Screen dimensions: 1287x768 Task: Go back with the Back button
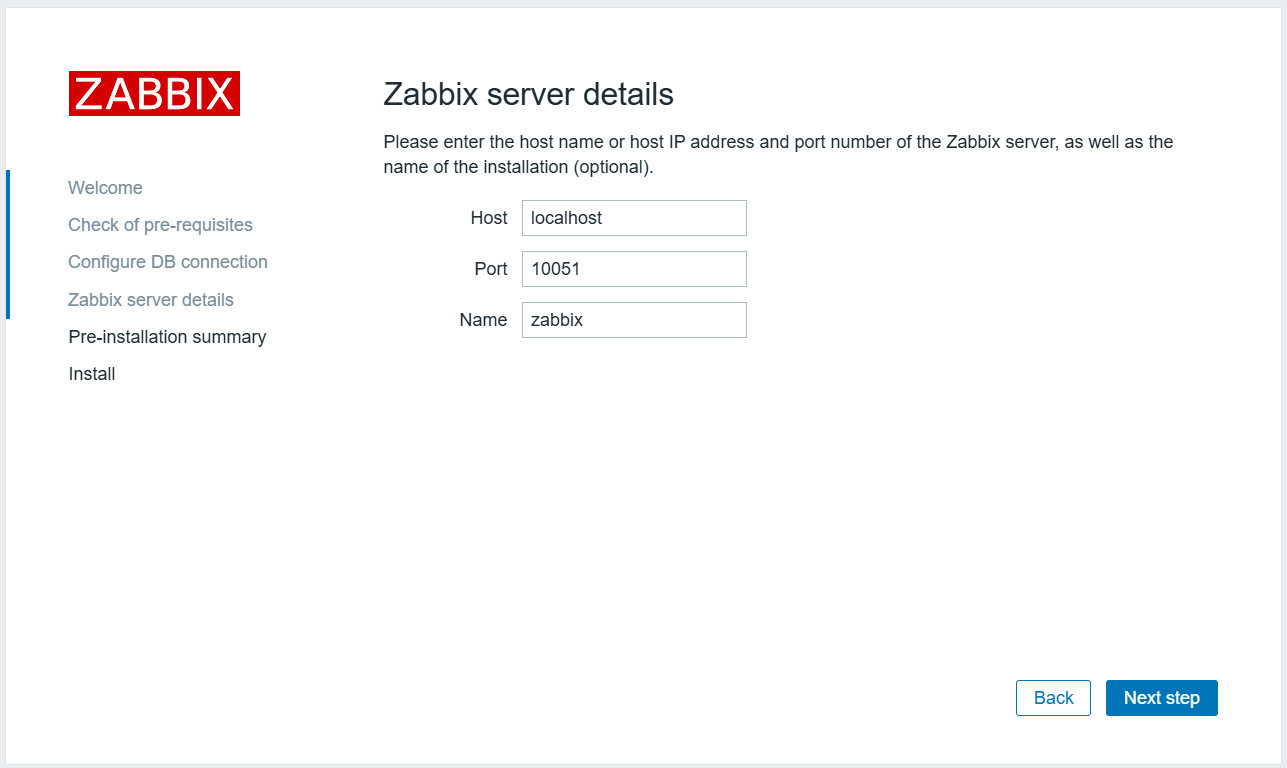tap(1053, 698)
